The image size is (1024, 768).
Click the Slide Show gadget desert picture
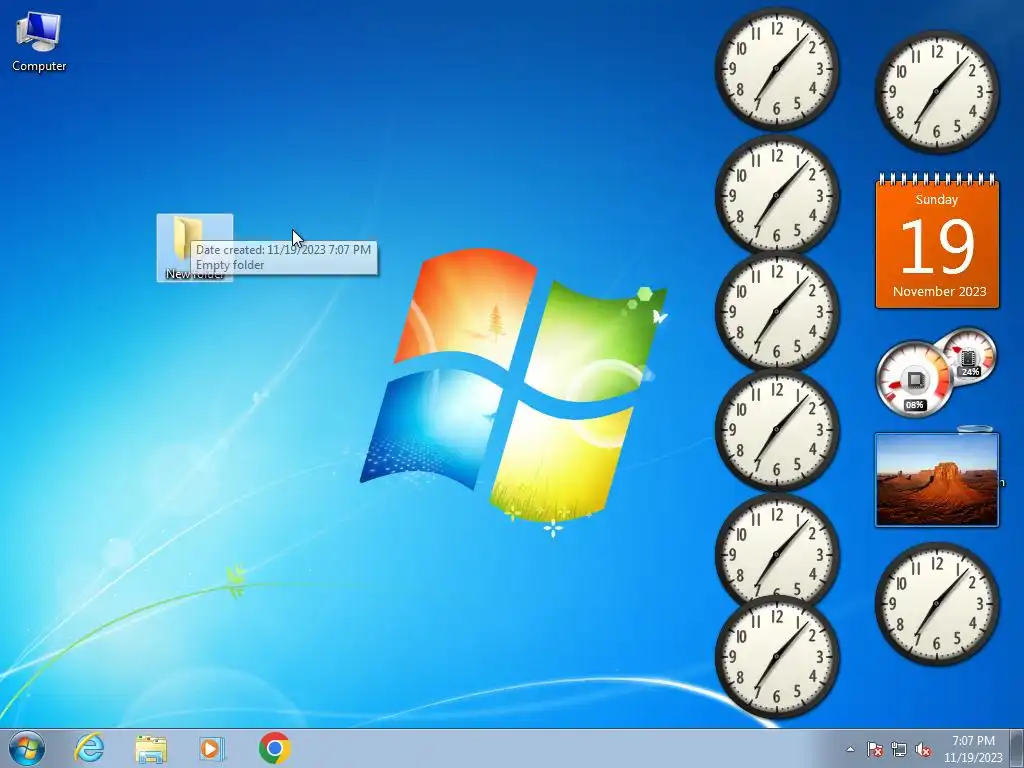[x=936, y=479]
